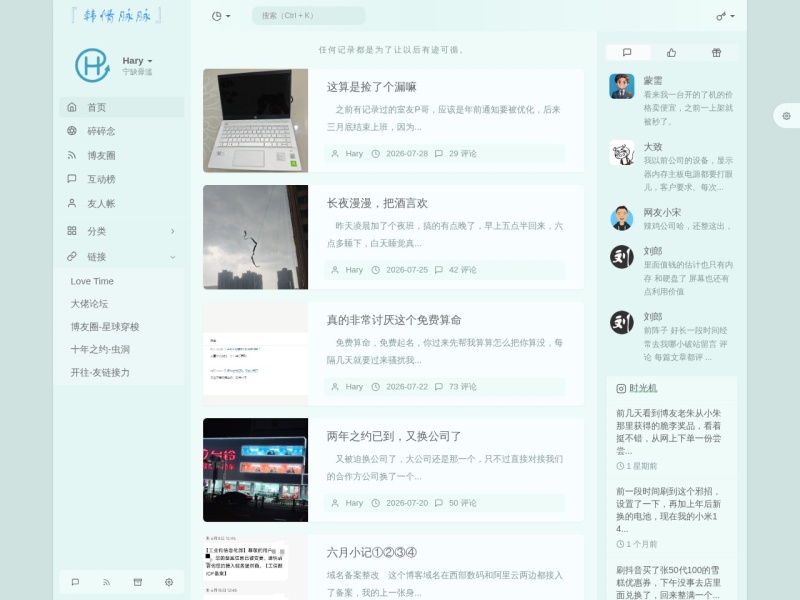Viewport: 800px width, 600px height.
Task: Focus the 搜索 search field
Action: pyautogui.click(x=309, y=16)
